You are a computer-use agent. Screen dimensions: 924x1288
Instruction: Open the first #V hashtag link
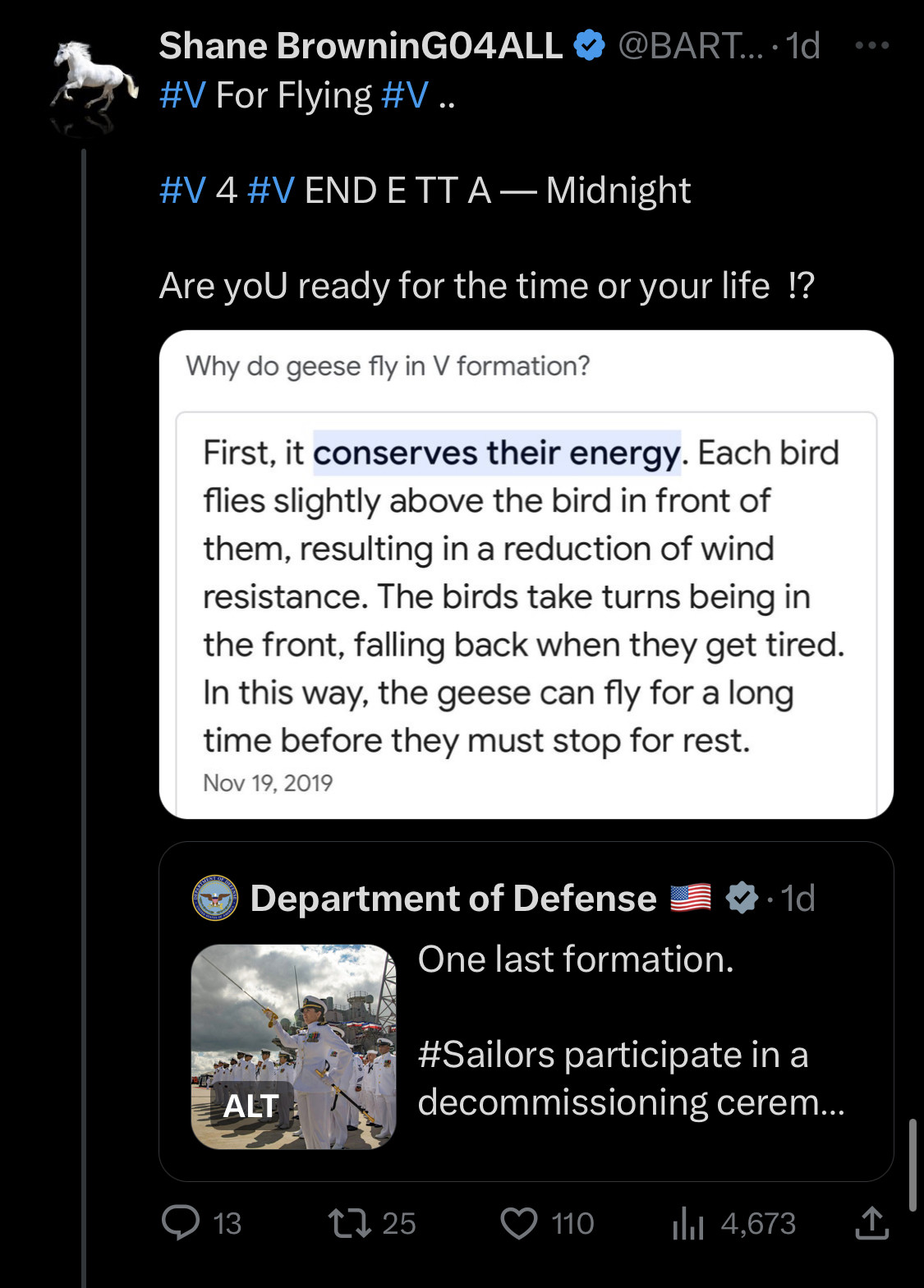pyautogui.click(x=182, y=95)
